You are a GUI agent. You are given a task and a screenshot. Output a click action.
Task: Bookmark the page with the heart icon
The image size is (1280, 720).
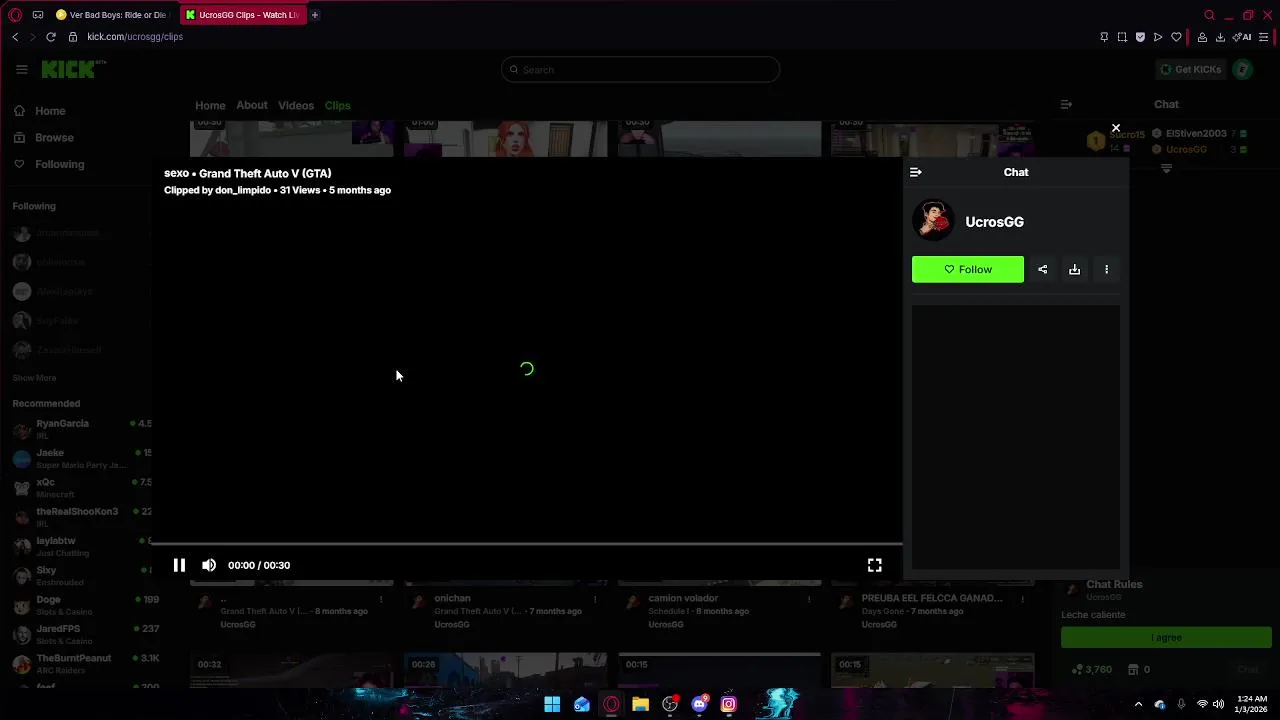pos(1176,37)
